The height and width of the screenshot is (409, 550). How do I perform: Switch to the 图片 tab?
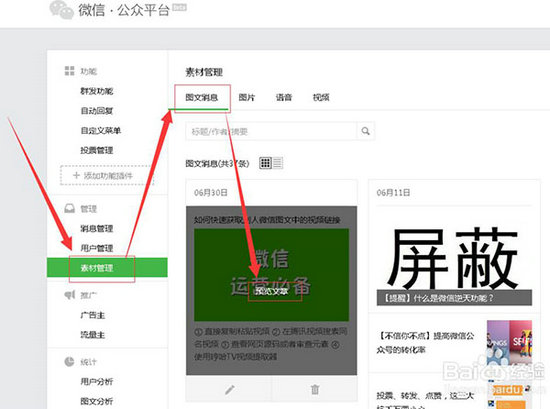pyautogui.click(x=247, y=97)
